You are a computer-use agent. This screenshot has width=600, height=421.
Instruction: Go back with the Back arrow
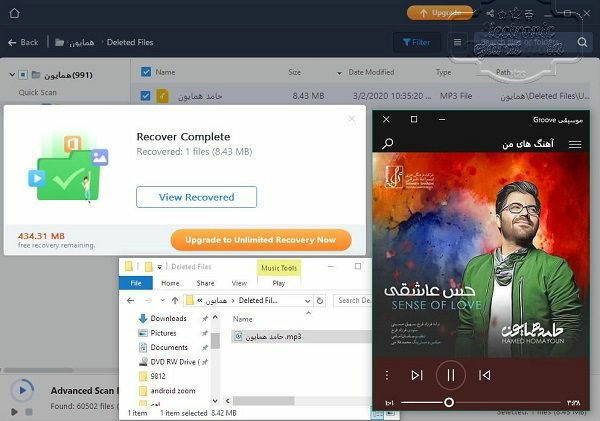click(23, 42)
